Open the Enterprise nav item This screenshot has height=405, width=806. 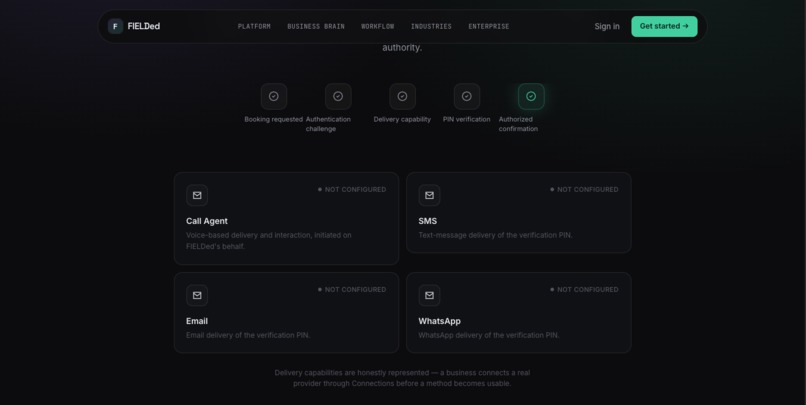488,26
